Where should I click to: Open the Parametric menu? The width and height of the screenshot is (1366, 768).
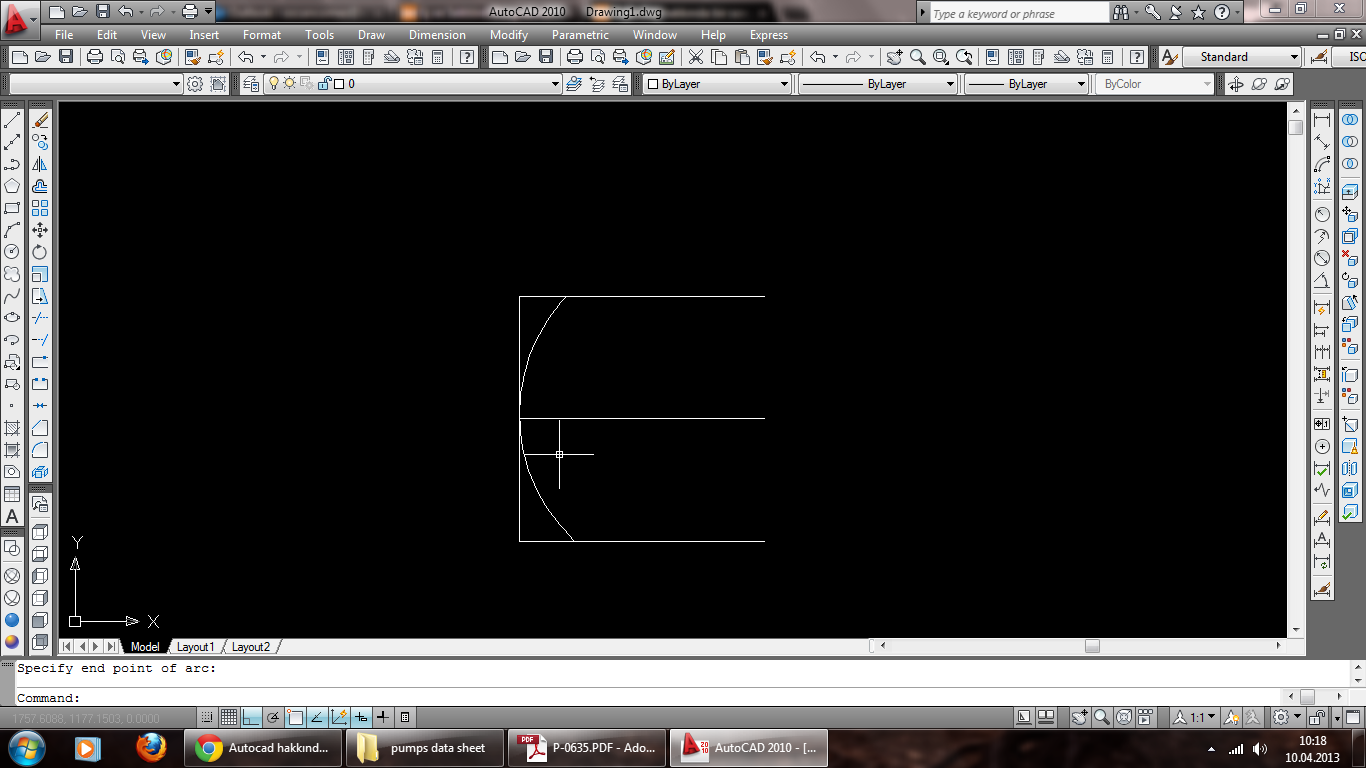(x=580, y=35)
